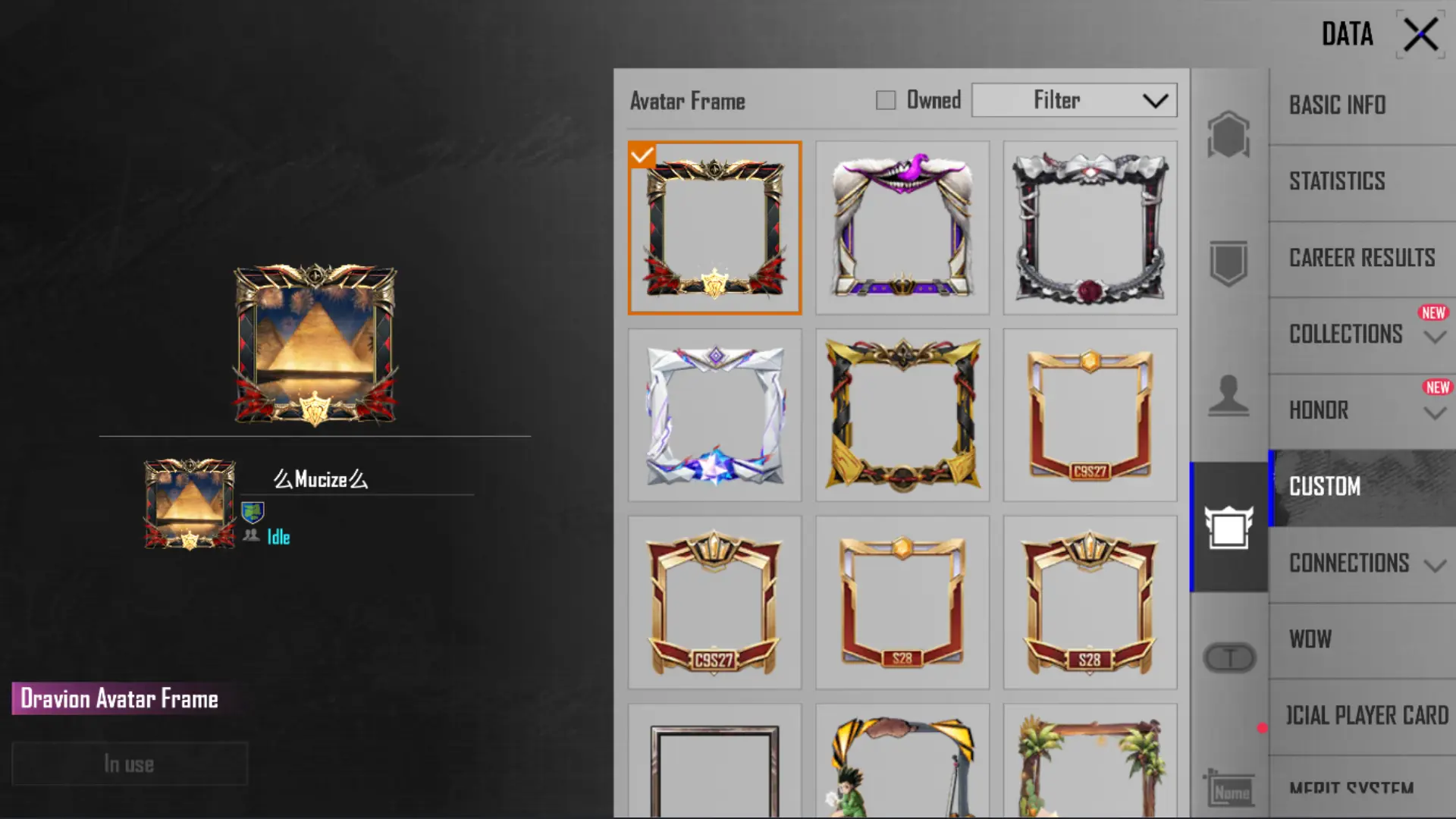Open the title tag sidebar icon
The image size is (1456, 819).
pos(1229,657)
